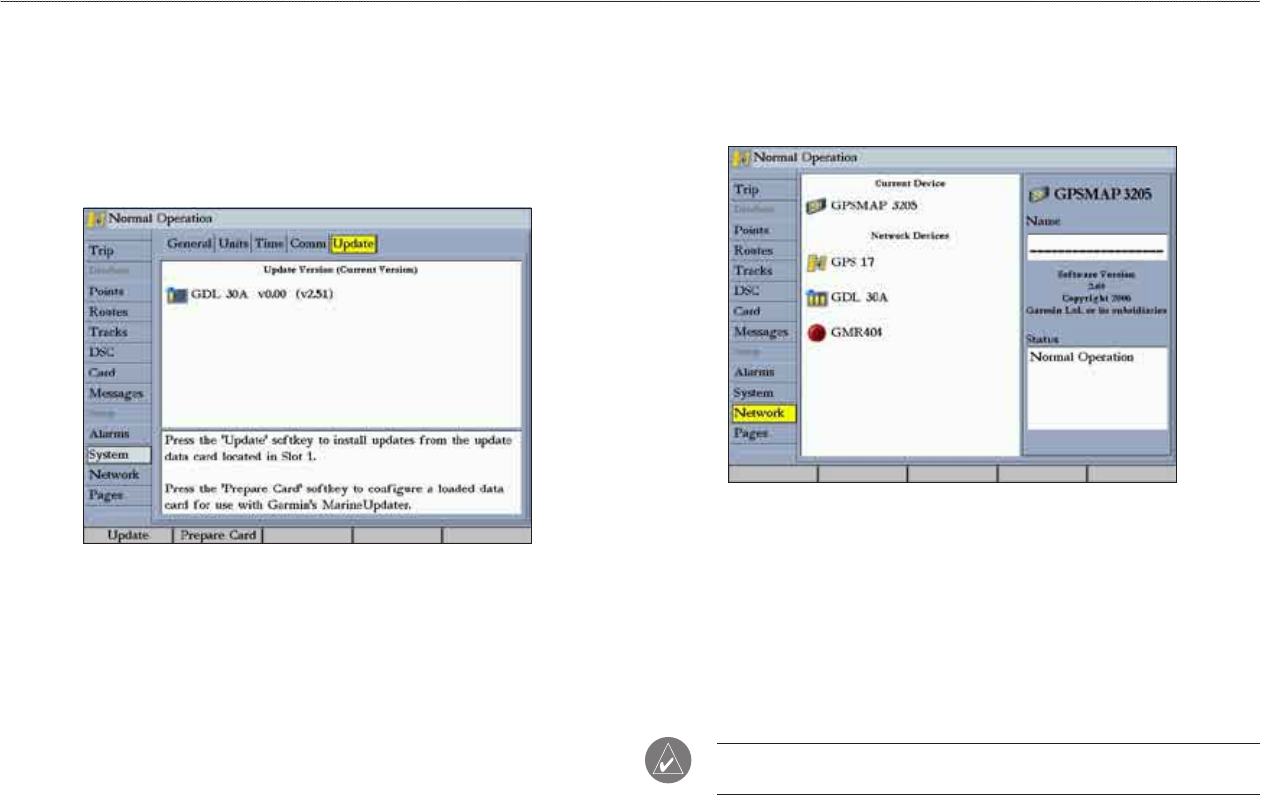The width and height of the screenshot is (1261, 795).
Task: Select Routes tab in the Update screen
Action: (117, 312)
